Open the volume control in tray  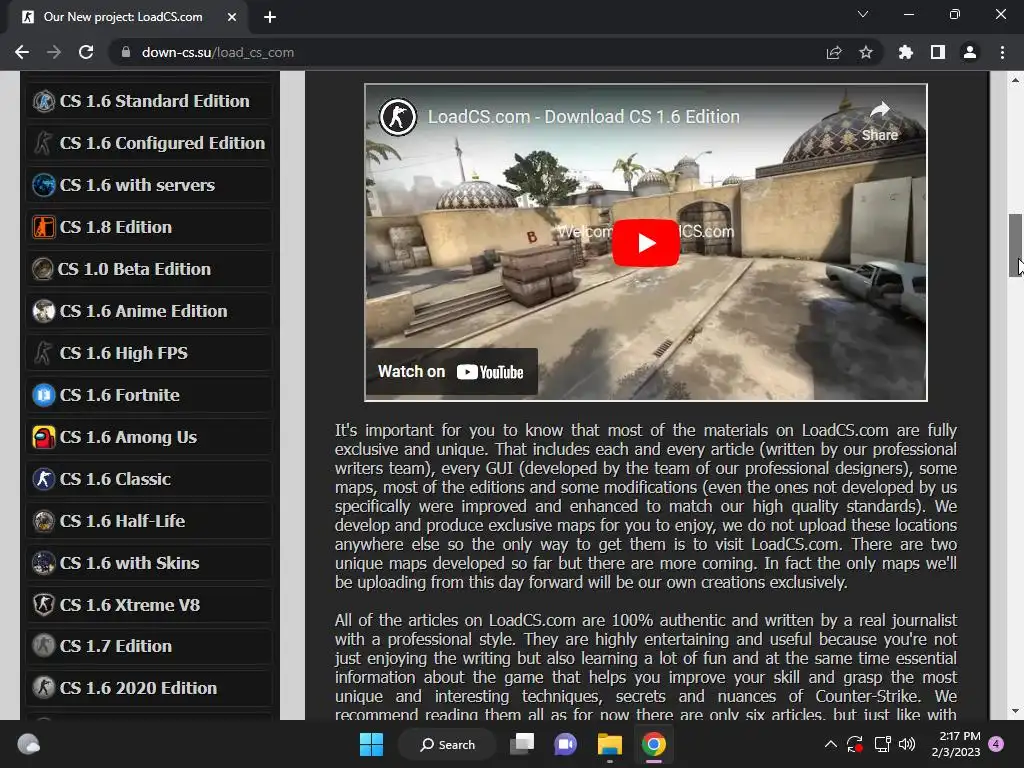906,744
